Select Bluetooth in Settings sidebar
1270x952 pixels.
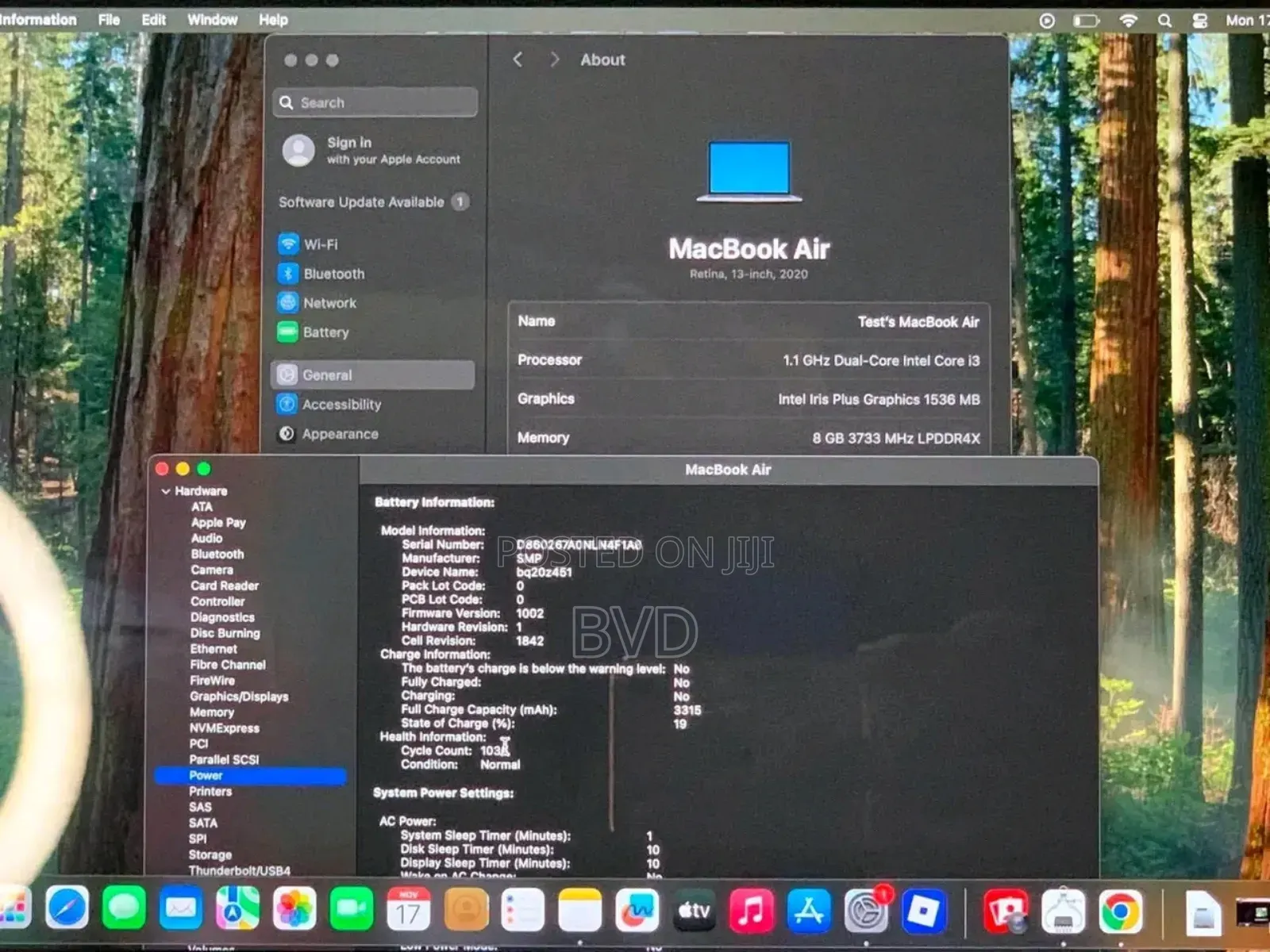[375, 274]
